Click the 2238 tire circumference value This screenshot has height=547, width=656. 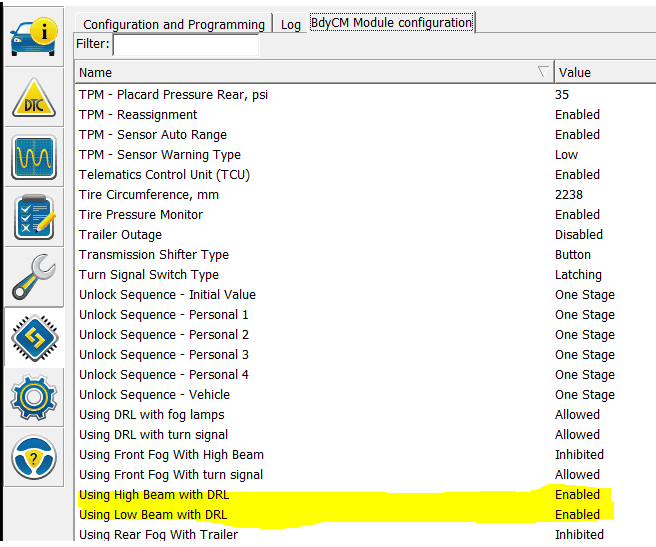(569, 195)
